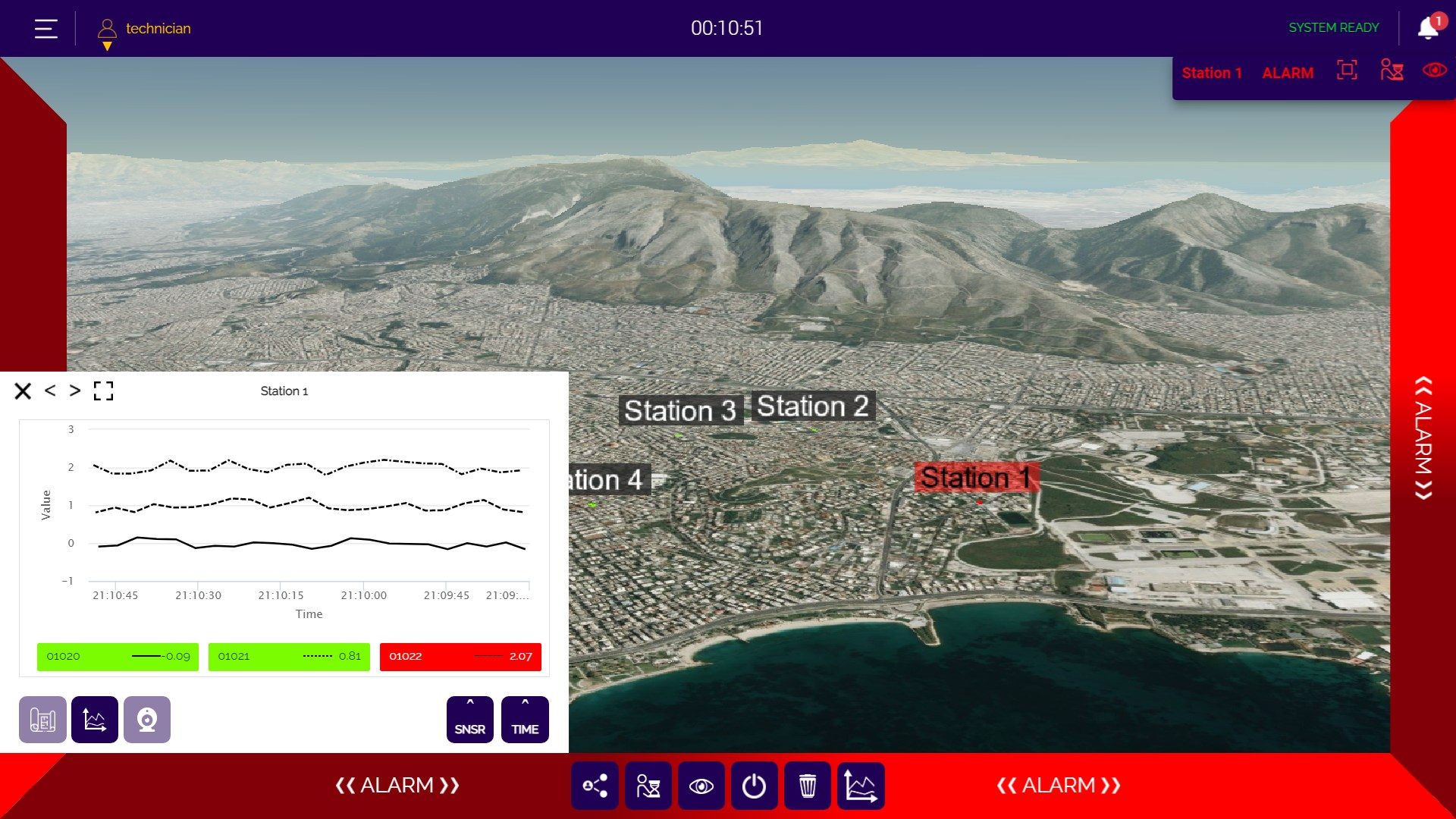This screenshot has width=1456, height=819.
Task: Select the Station 3 map label
Action: (680, 410)
